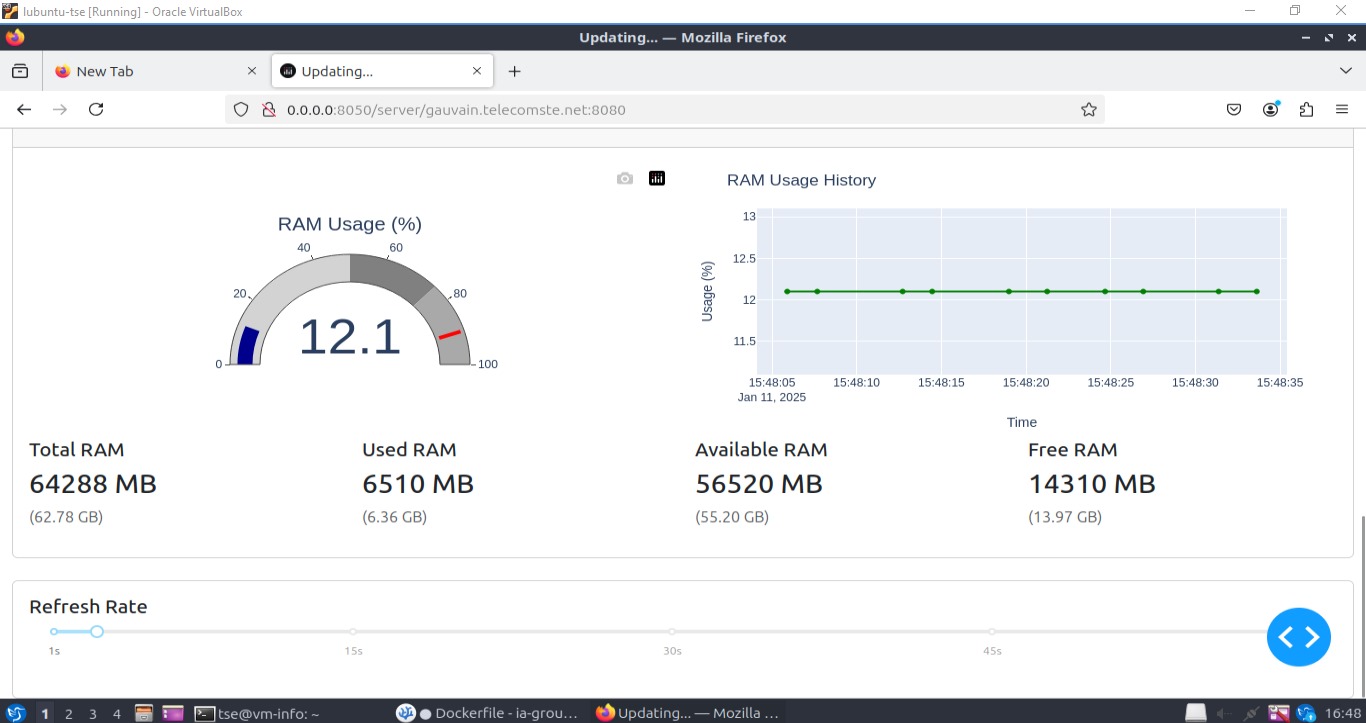Click the address bar URL field
Viewport: 1366px width, 723px height.
[x=600, y=109]
